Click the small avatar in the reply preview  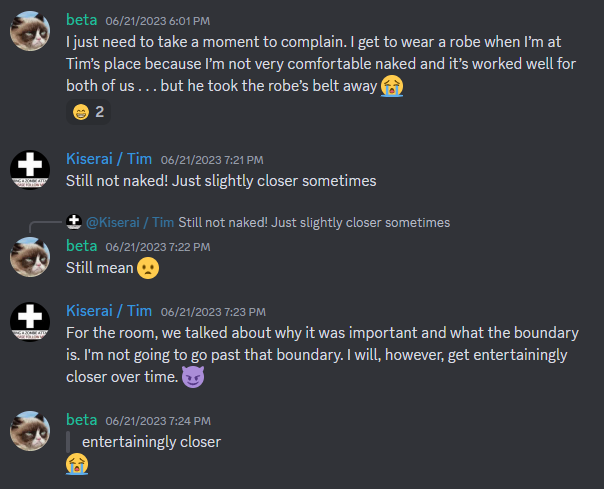coord(73,222)
